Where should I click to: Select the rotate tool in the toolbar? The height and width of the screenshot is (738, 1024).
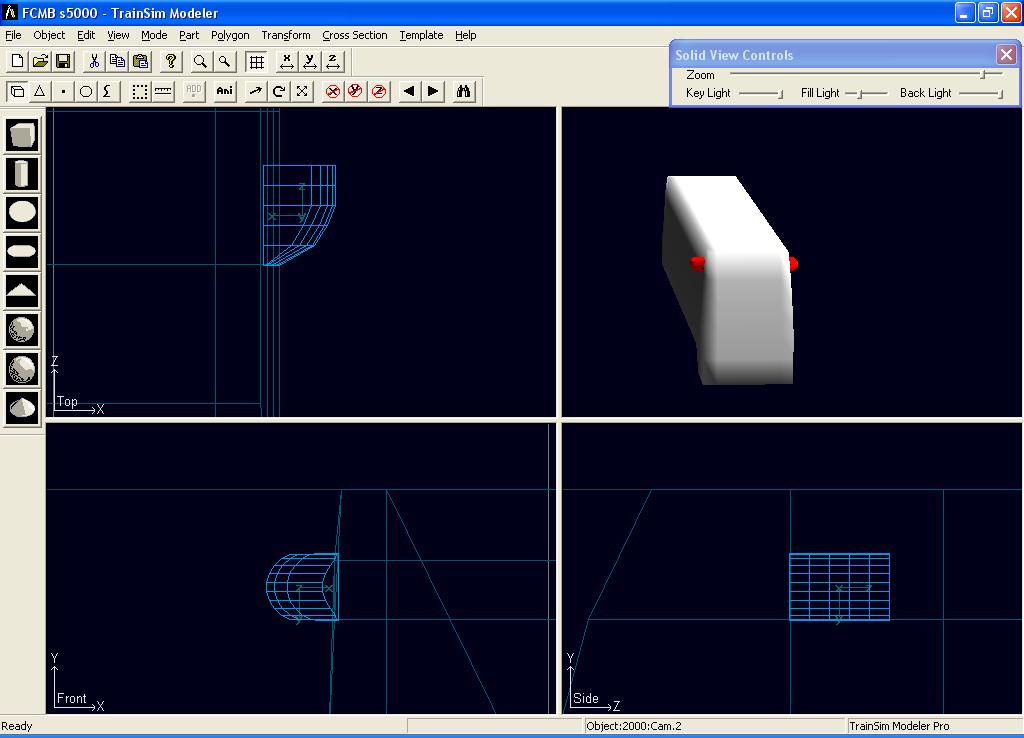tap(279, 91)
